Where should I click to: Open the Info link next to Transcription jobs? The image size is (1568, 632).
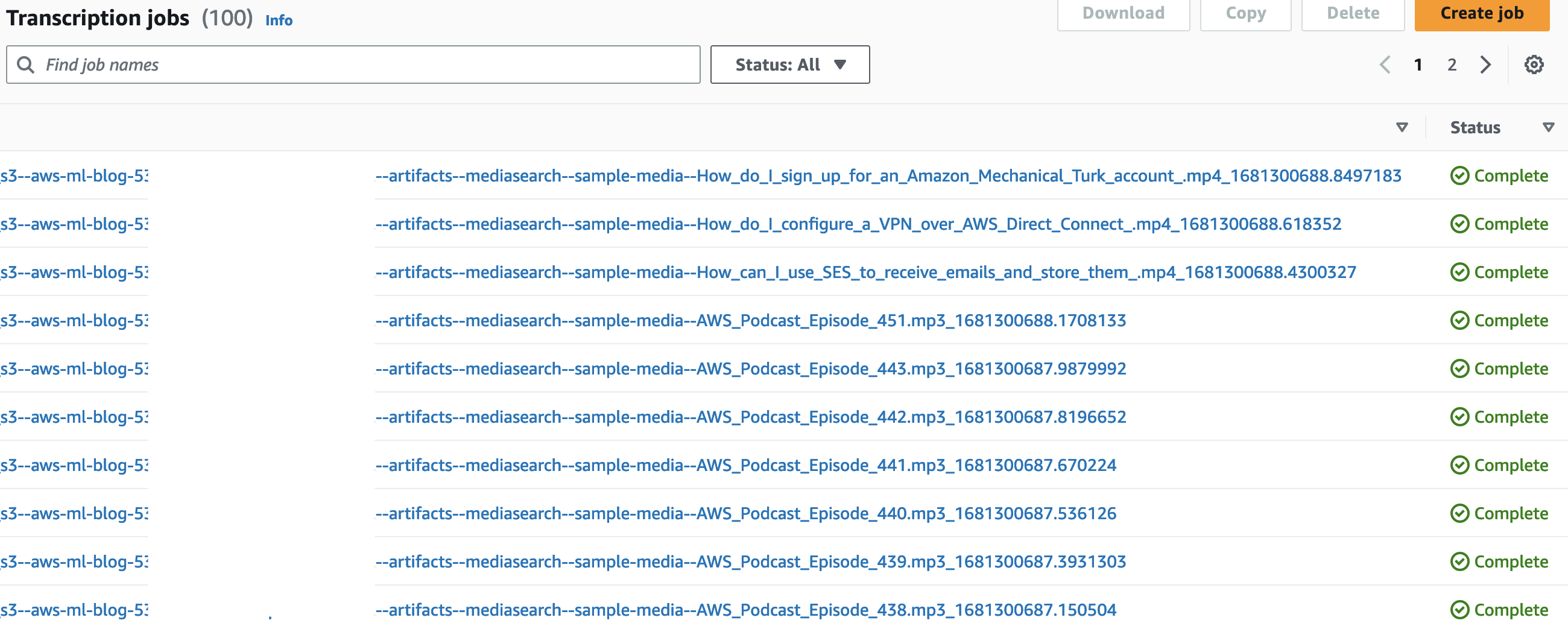coord(279,20)
